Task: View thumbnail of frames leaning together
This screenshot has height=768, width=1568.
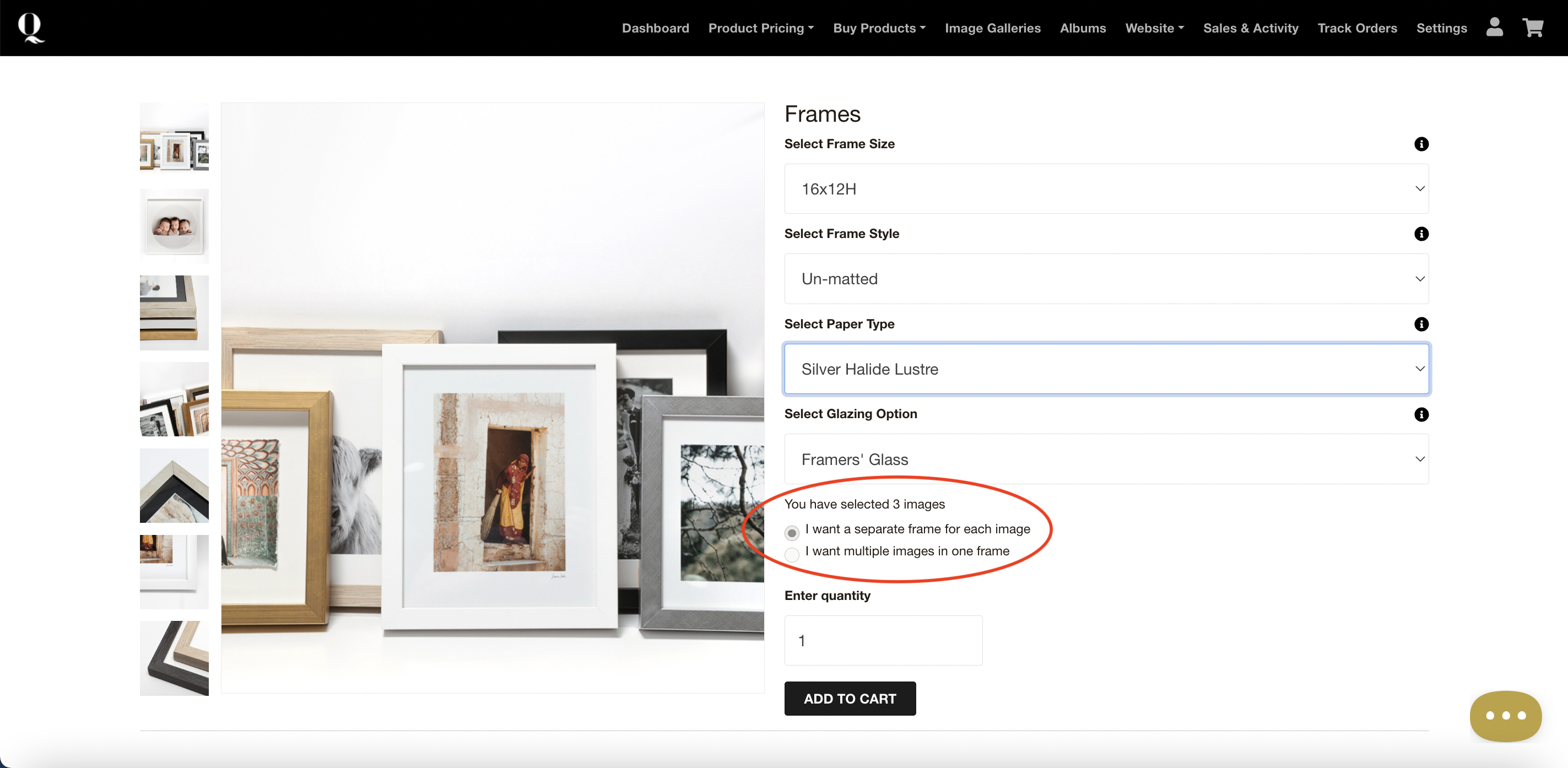Action: tap(174, 399)
